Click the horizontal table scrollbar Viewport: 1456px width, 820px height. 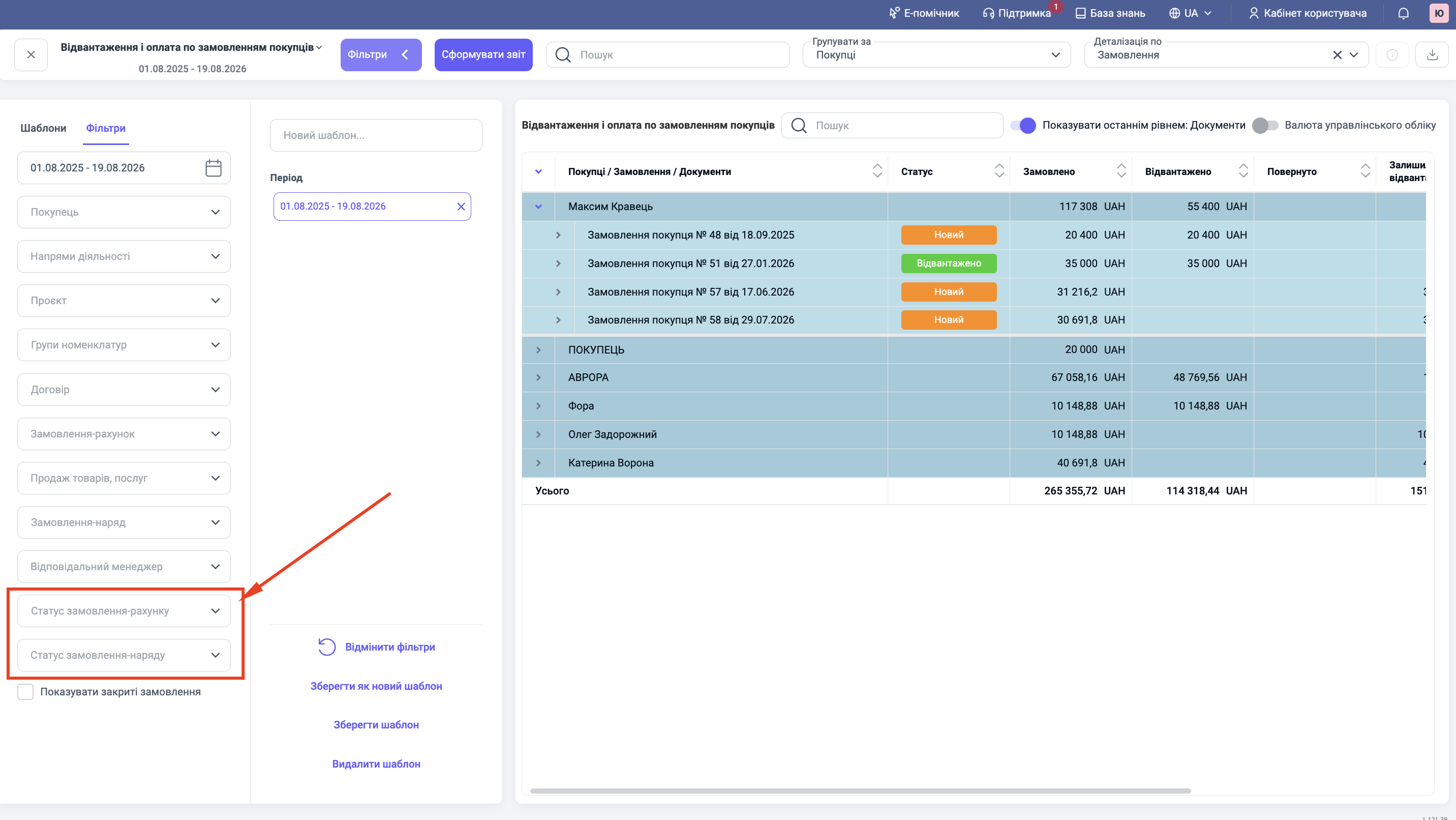pyautogui.click(x=860, y=790)
